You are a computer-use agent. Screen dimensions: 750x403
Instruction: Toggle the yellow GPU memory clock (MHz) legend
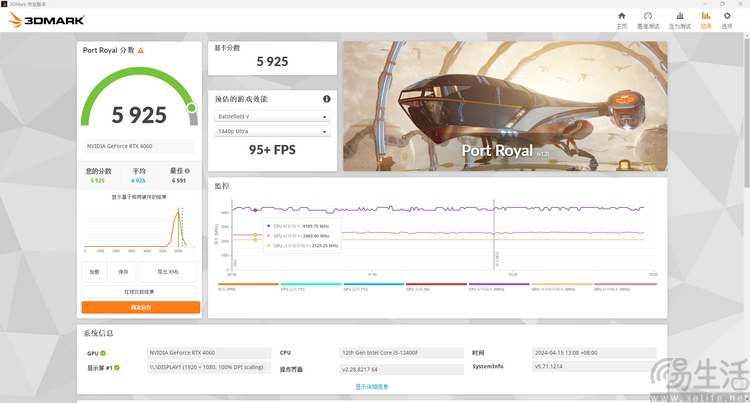point(562,287)
